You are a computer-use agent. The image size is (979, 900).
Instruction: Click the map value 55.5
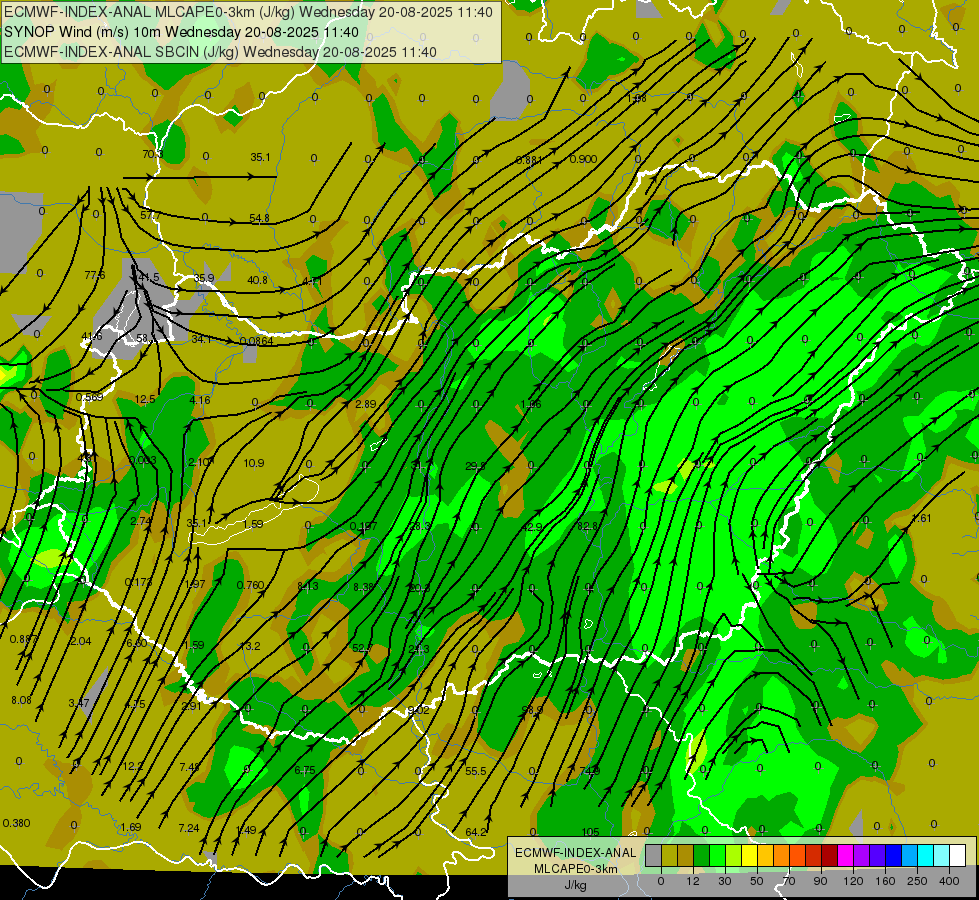[476, 771]
